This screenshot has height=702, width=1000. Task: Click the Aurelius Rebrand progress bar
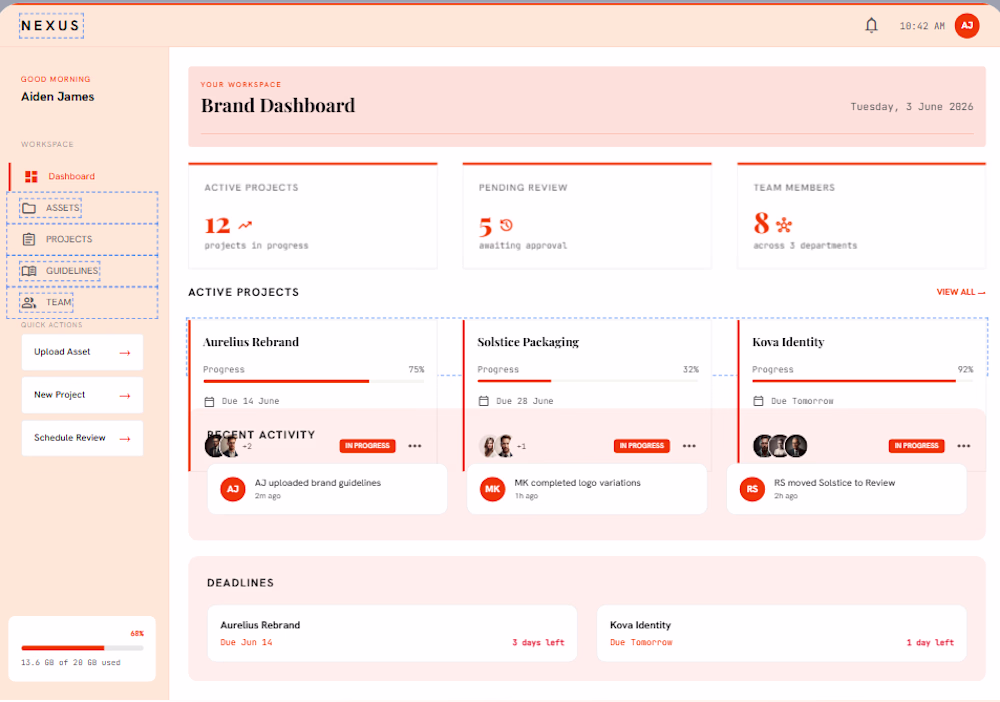click(314, 381)
